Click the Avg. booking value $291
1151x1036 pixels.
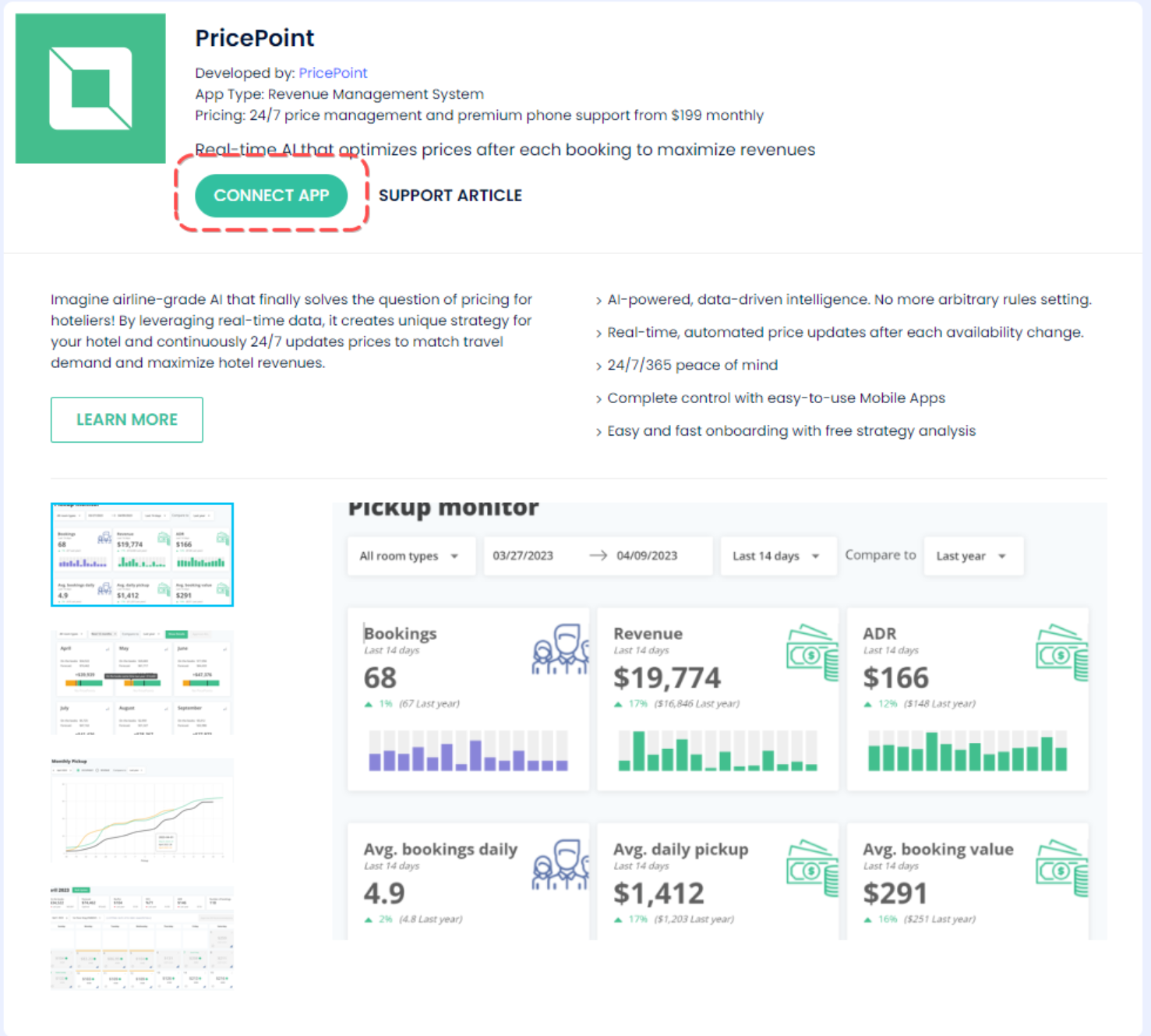895,893
